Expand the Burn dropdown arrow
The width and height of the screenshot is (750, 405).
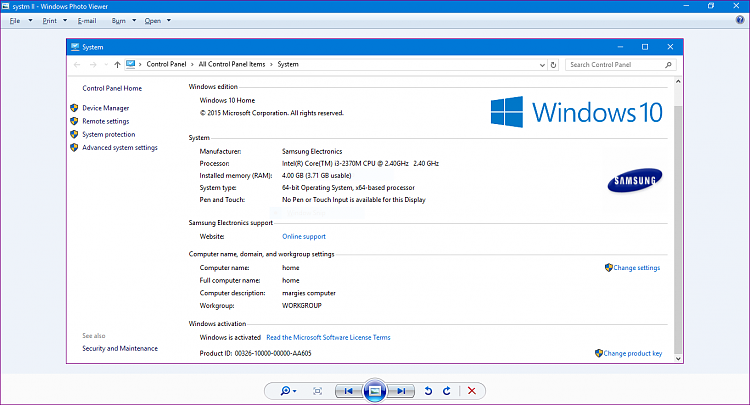(134, 21)
